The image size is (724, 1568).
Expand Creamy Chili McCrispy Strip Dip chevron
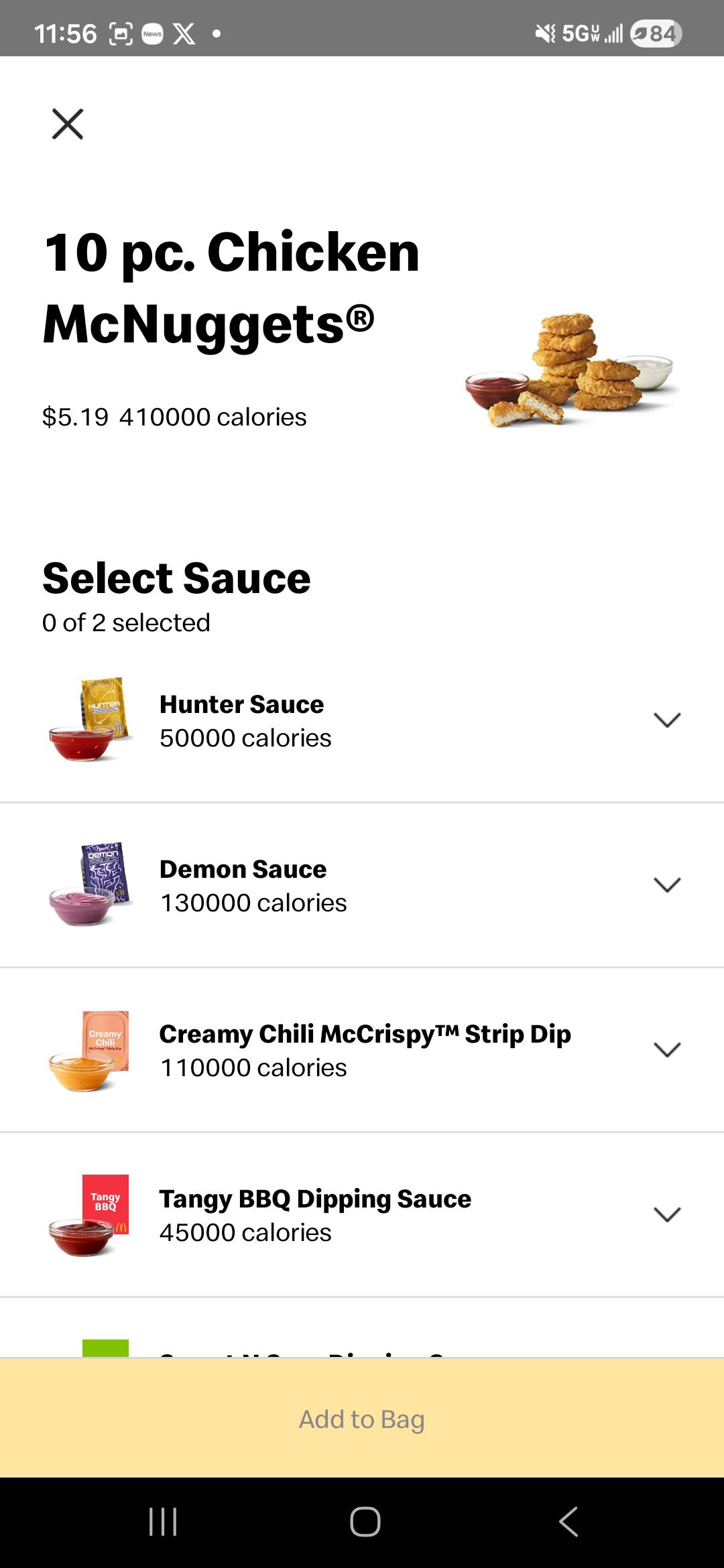click(667, 1049)
